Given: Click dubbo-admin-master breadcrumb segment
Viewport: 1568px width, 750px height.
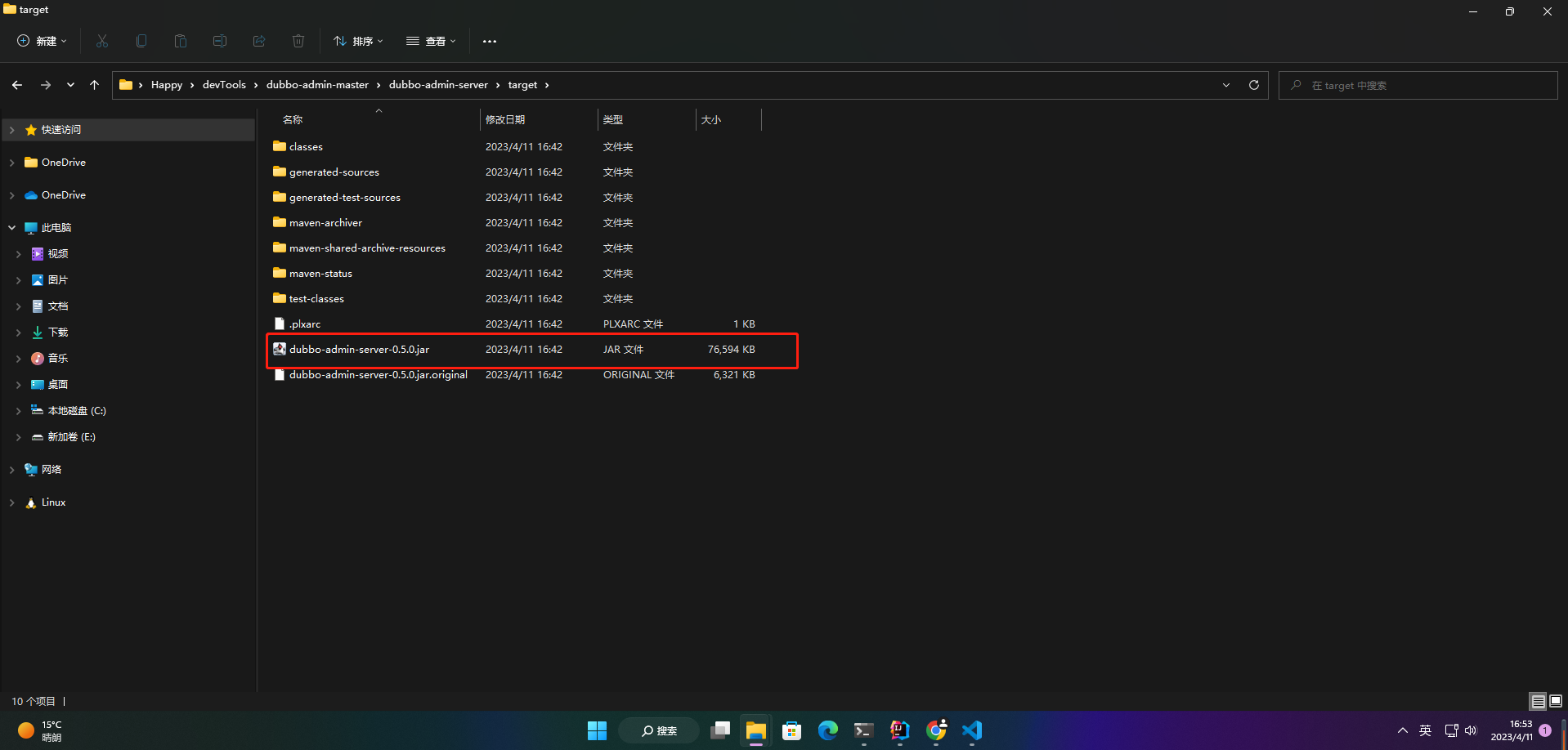Looking at the screenshot, I should (x=317, y=85).
